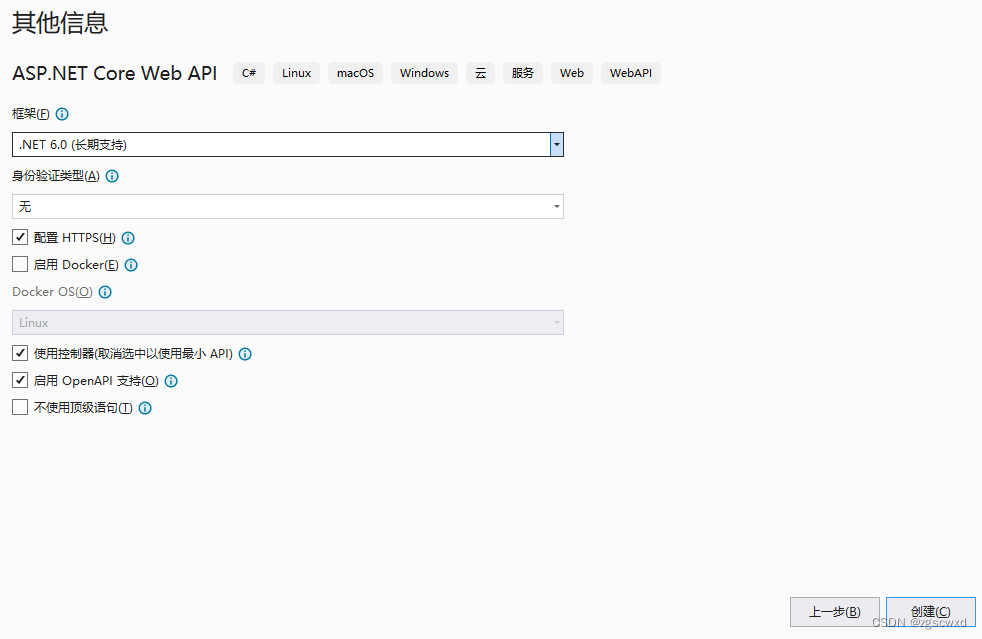
Task: Check the 不使用顶级语句(T) checkbox
Action: (x=20, y=407)
